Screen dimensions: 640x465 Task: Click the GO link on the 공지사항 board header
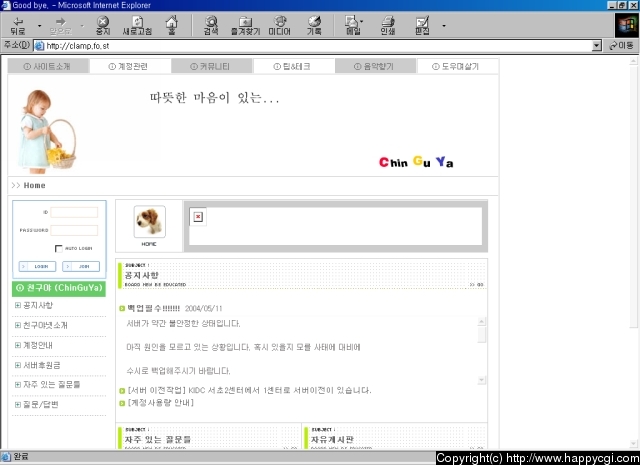[476, 285]
